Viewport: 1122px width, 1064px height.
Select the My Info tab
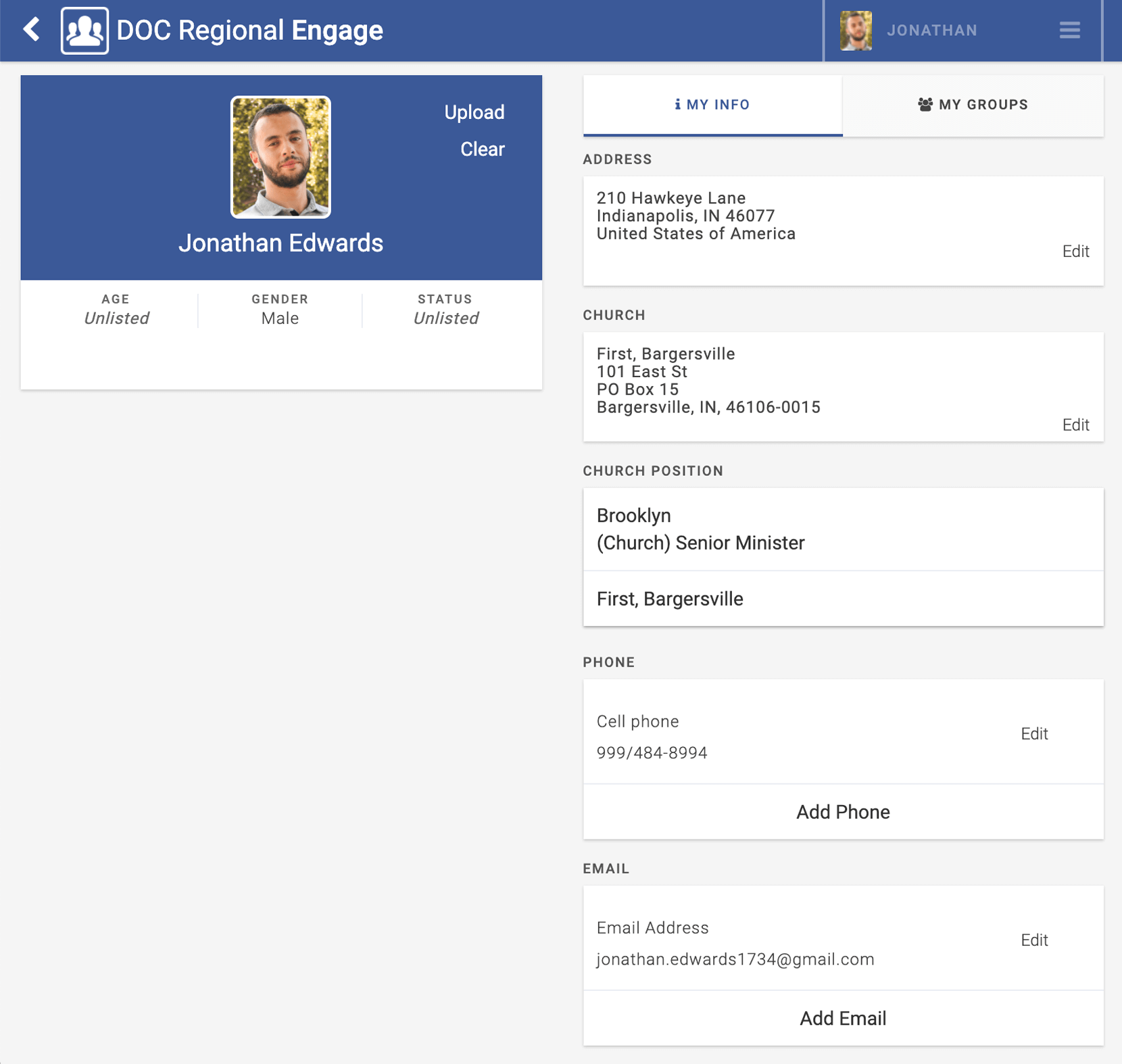(x=712, y=105)
